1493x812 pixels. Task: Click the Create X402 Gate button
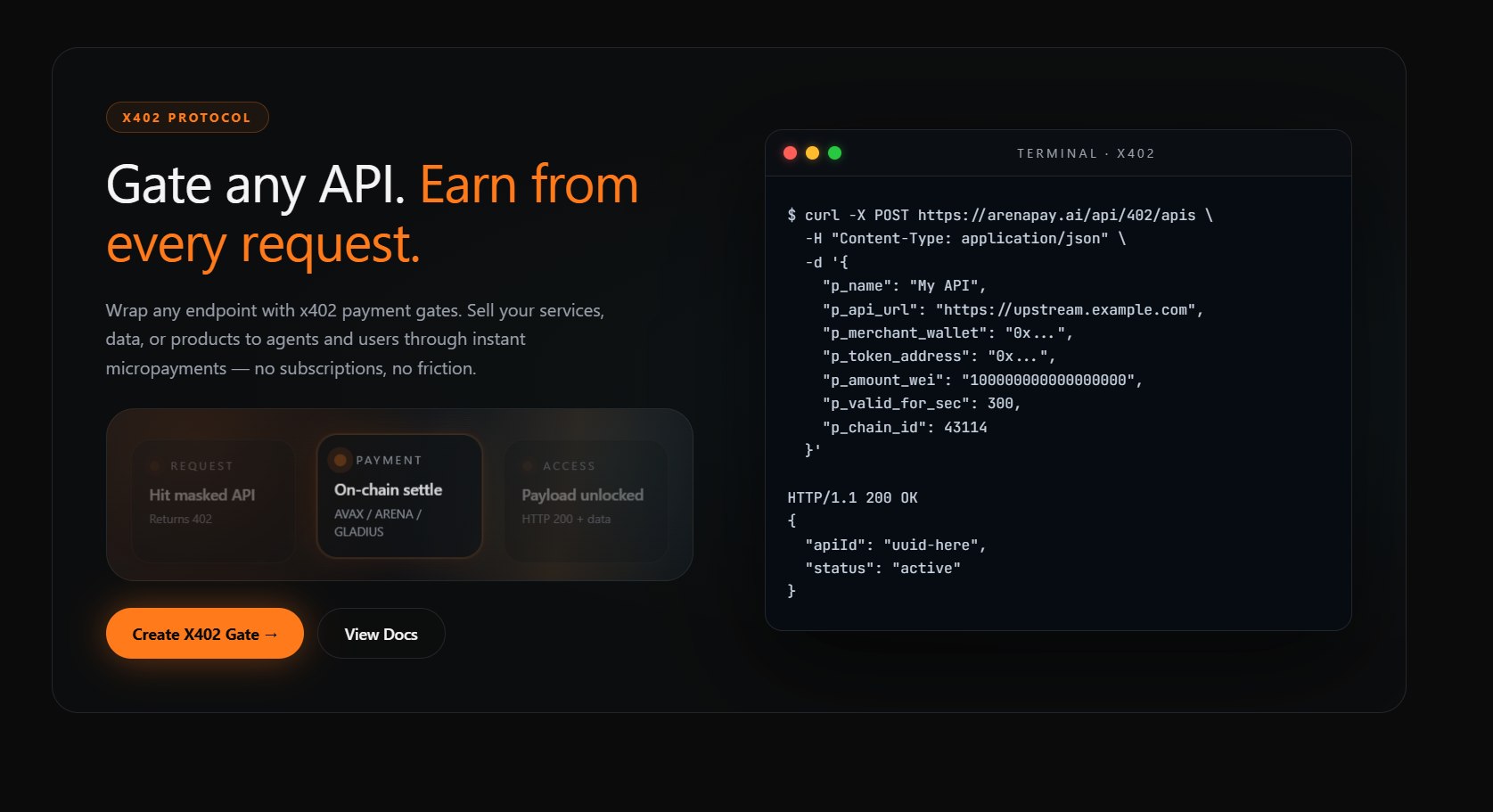click(x=205, y=634)
